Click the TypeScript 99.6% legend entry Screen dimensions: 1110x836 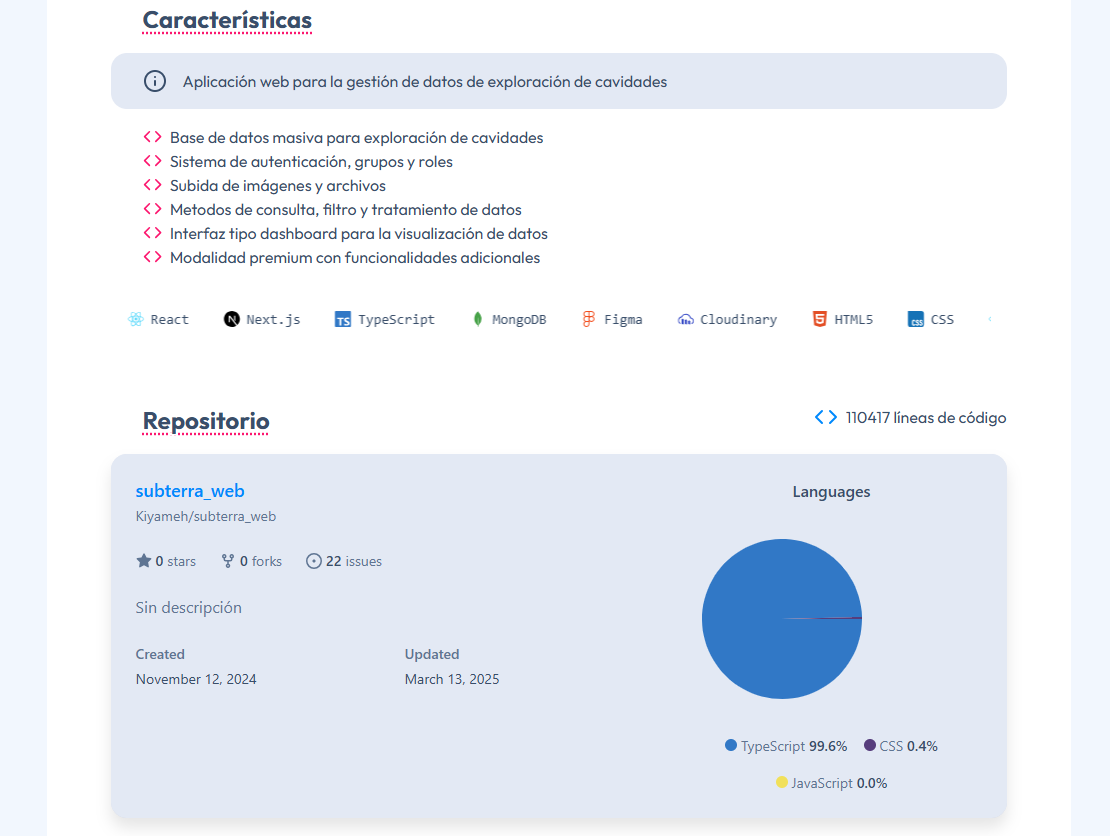click(786, 746)
